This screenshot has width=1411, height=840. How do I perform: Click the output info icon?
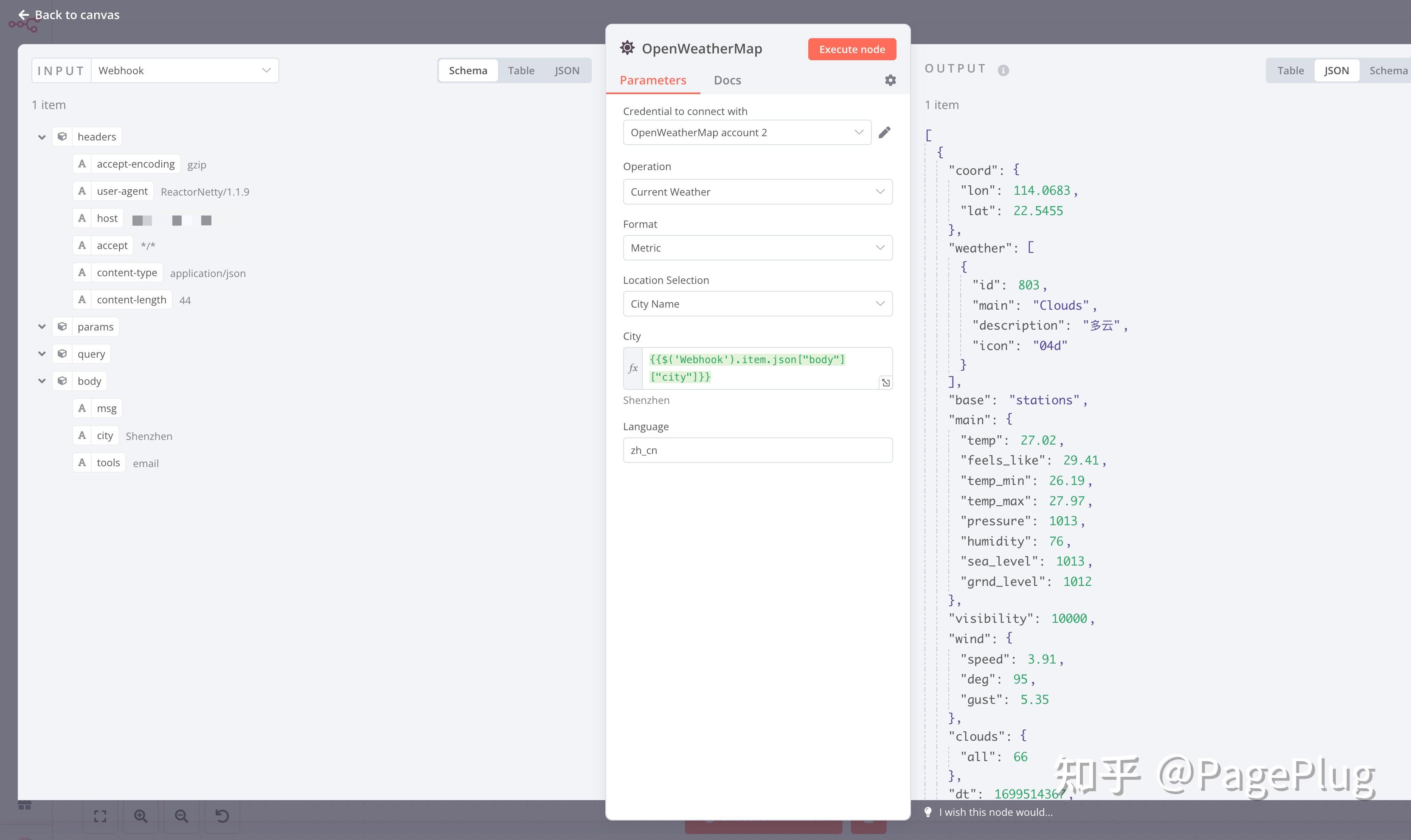pyautogui.click(x=1003, y=70)
